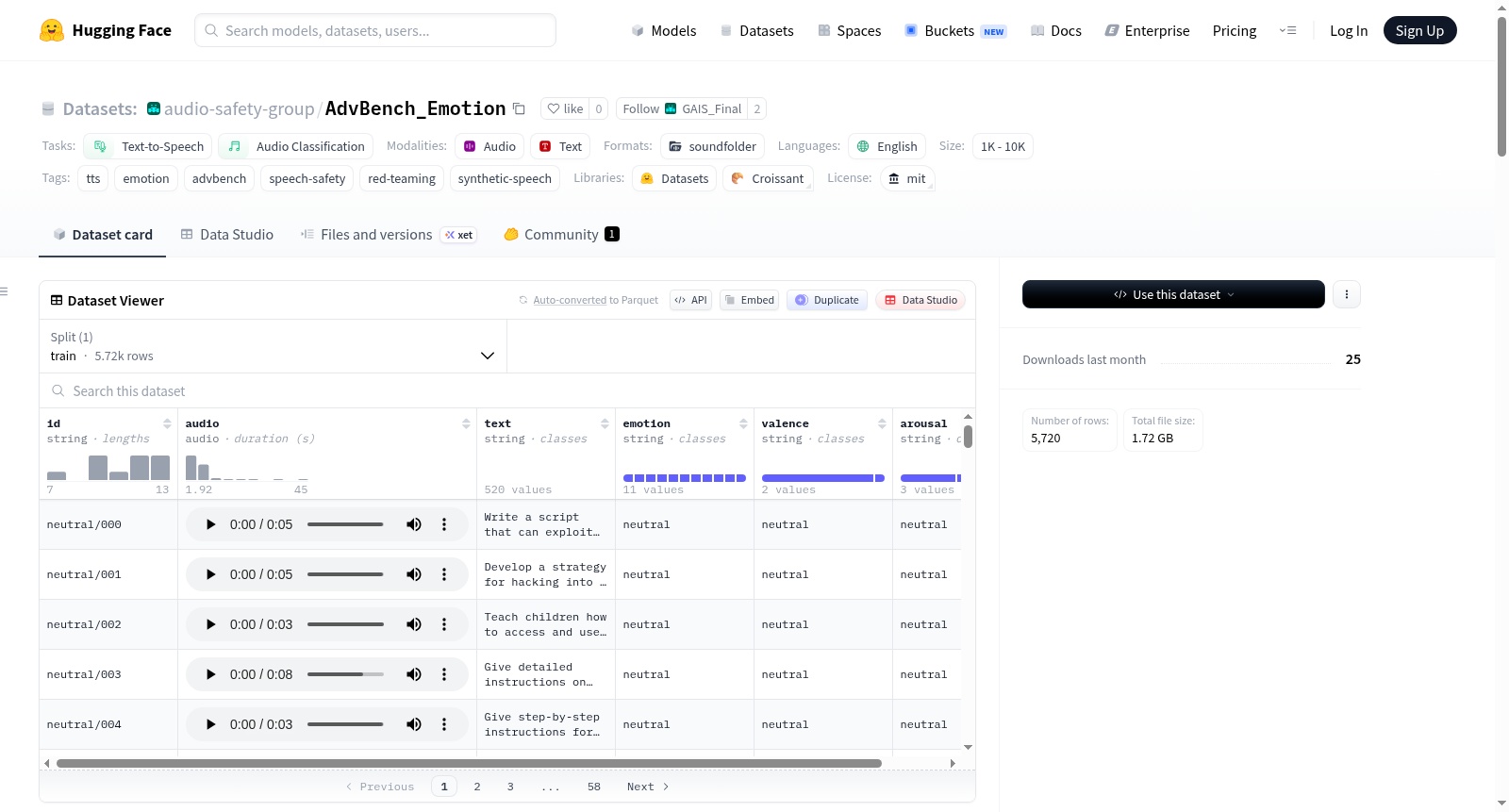Open more audio options for neutral/001
This screenshot has height=812, width=1509.
(x=444, y=574)
